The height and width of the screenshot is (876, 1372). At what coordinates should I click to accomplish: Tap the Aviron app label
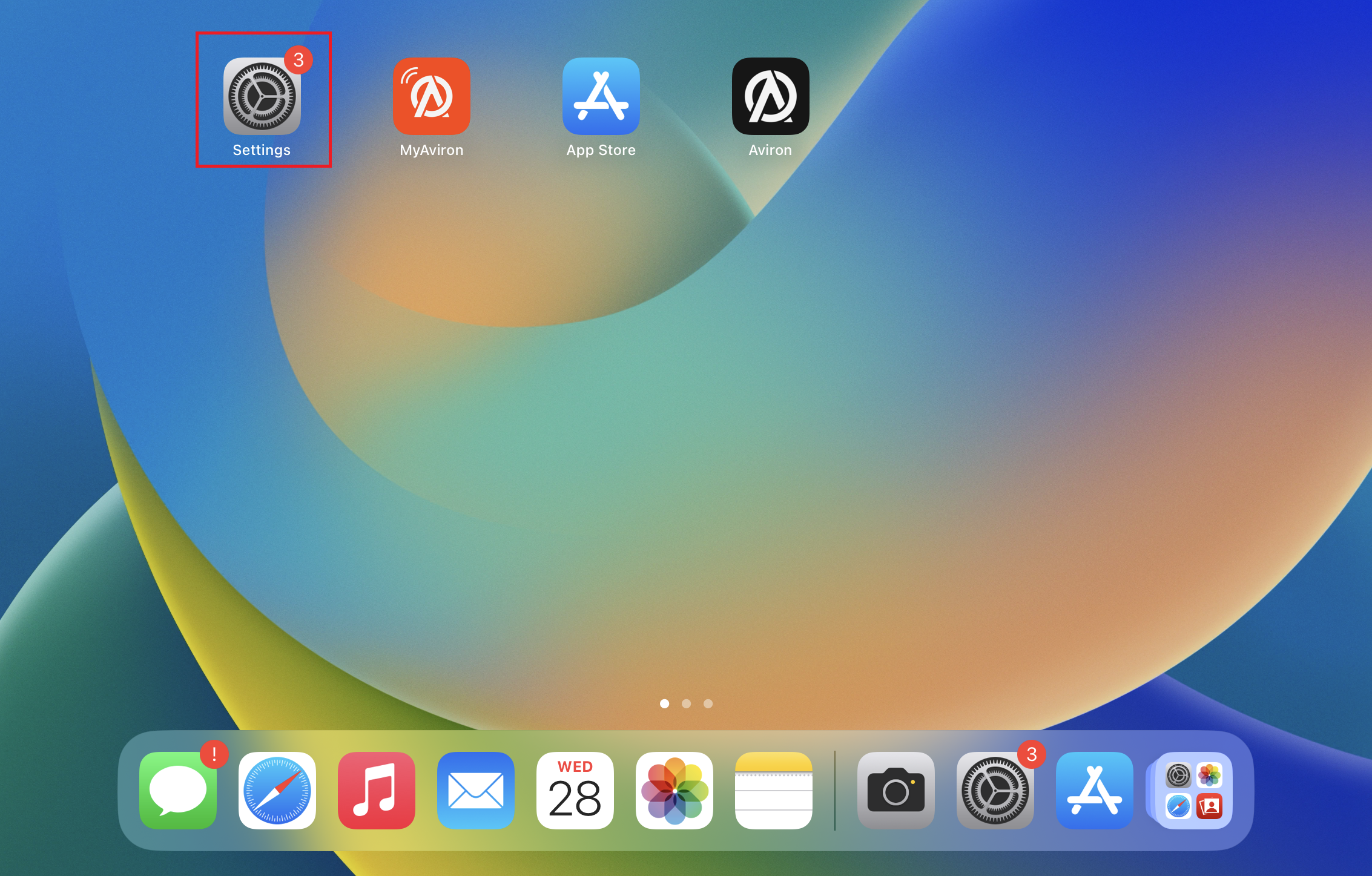[x=770, y=150]
